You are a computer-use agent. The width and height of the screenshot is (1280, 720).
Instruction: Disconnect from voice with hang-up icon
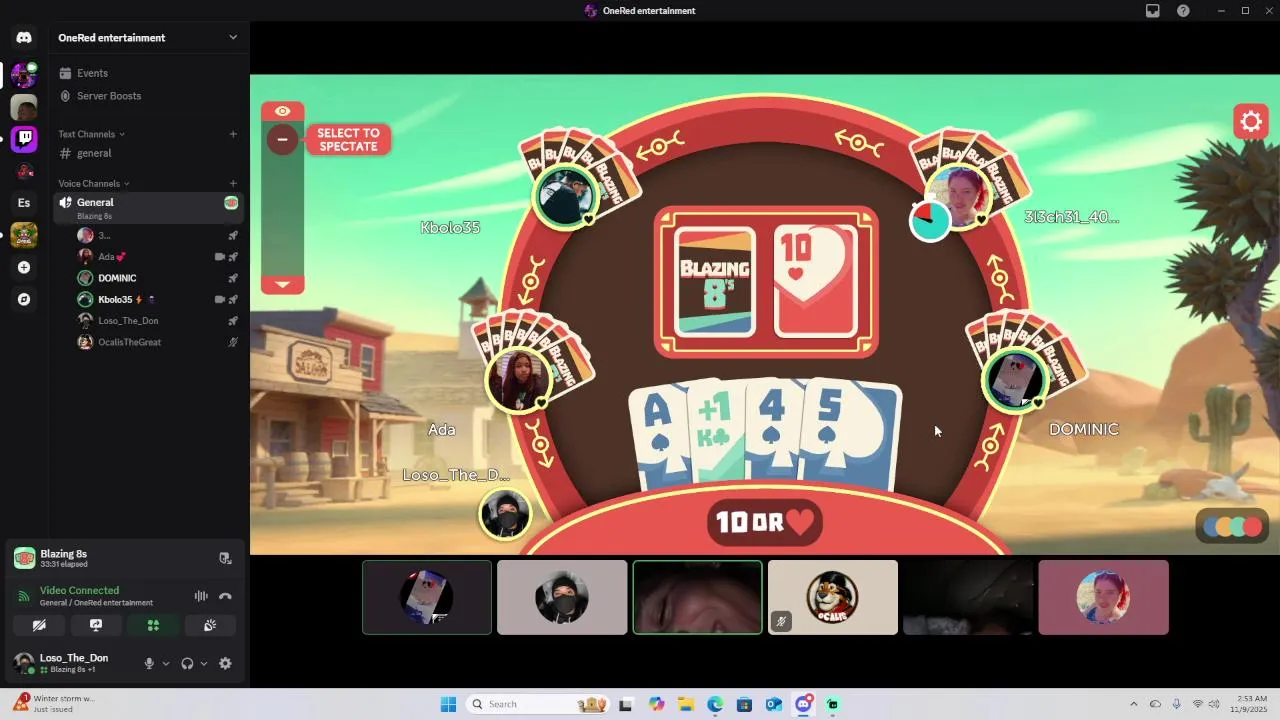tap(225, 596)
